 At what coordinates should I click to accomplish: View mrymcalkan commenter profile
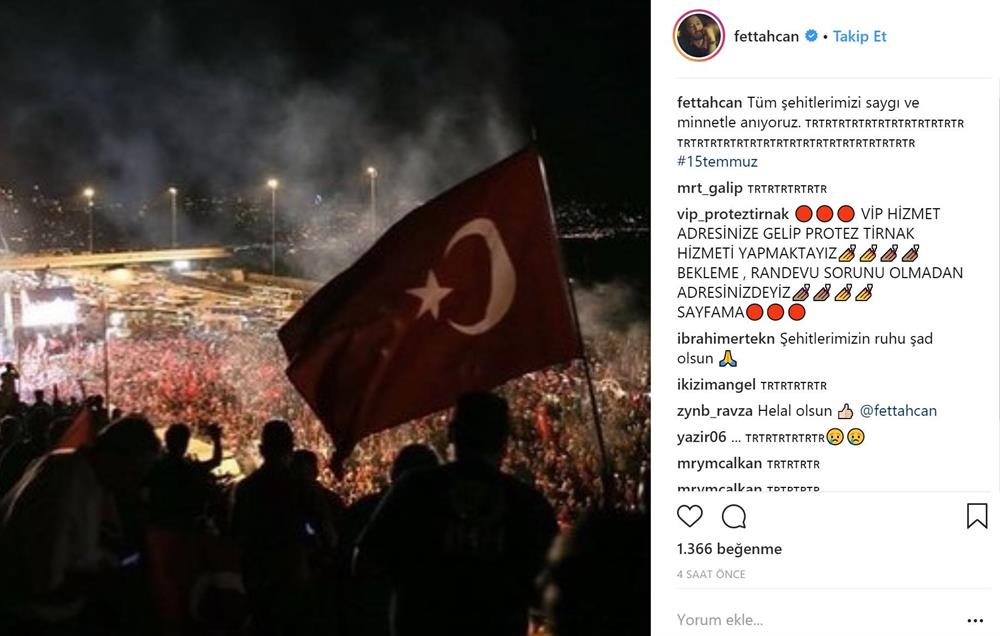click(719, 463)
